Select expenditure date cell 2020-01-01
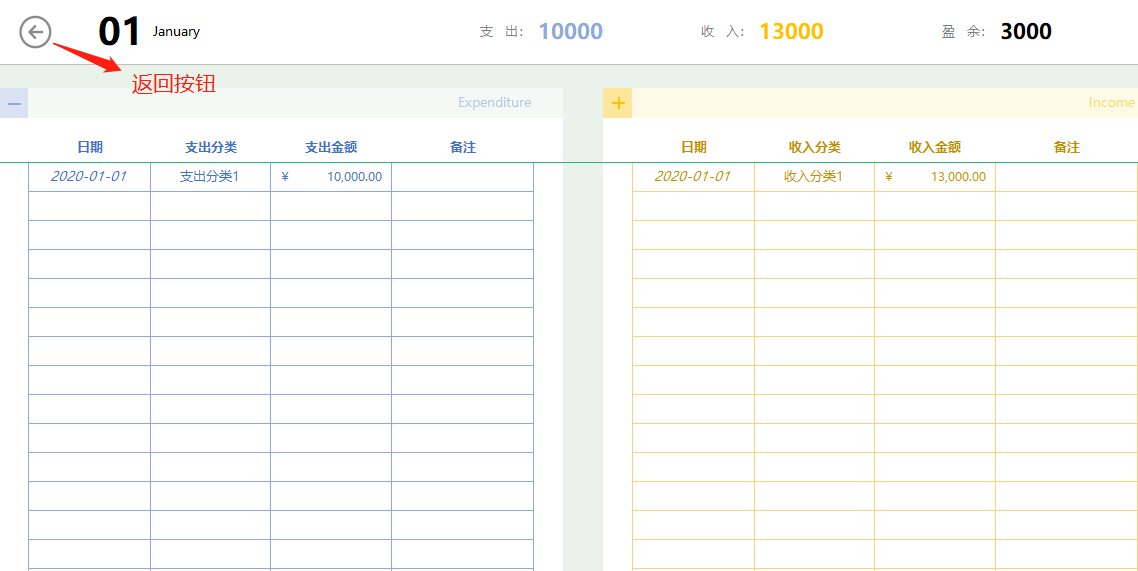The width and height of the screenshot is (1138, 571). [x=89, y=177]
